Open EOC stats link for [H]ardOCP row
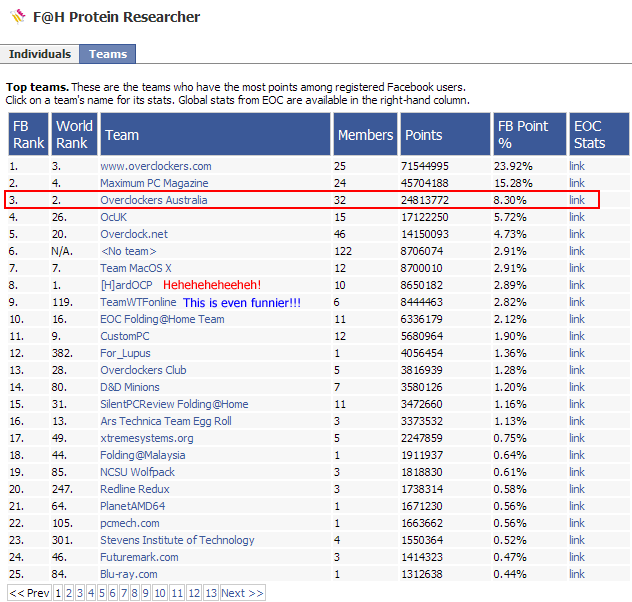This screenshot has width=632, height=602. pos(577,285)
